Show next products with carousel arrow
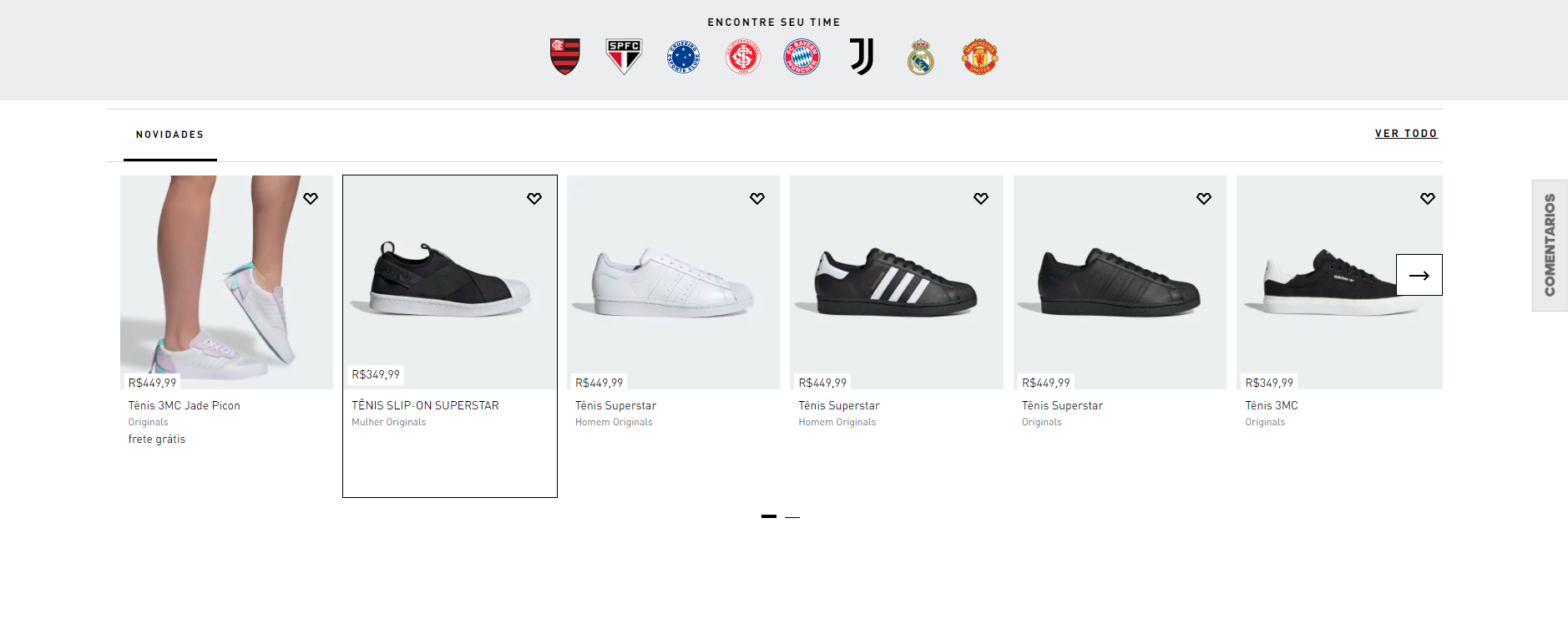1568x630 pixels. 1419,275
